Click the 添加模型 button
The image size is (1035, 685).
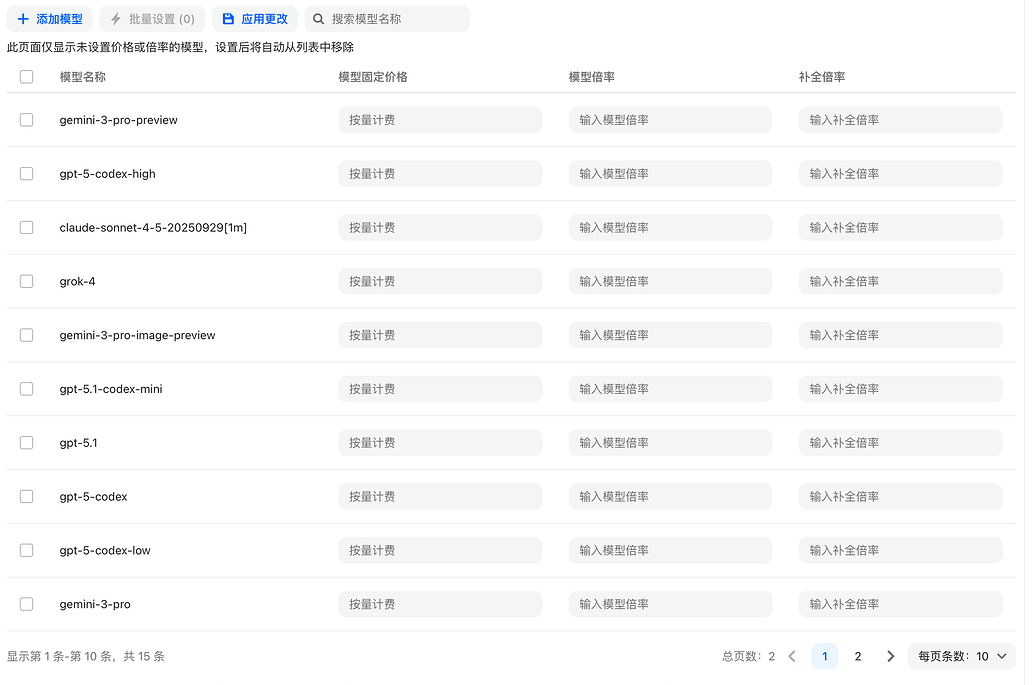(x=50, y=19)
